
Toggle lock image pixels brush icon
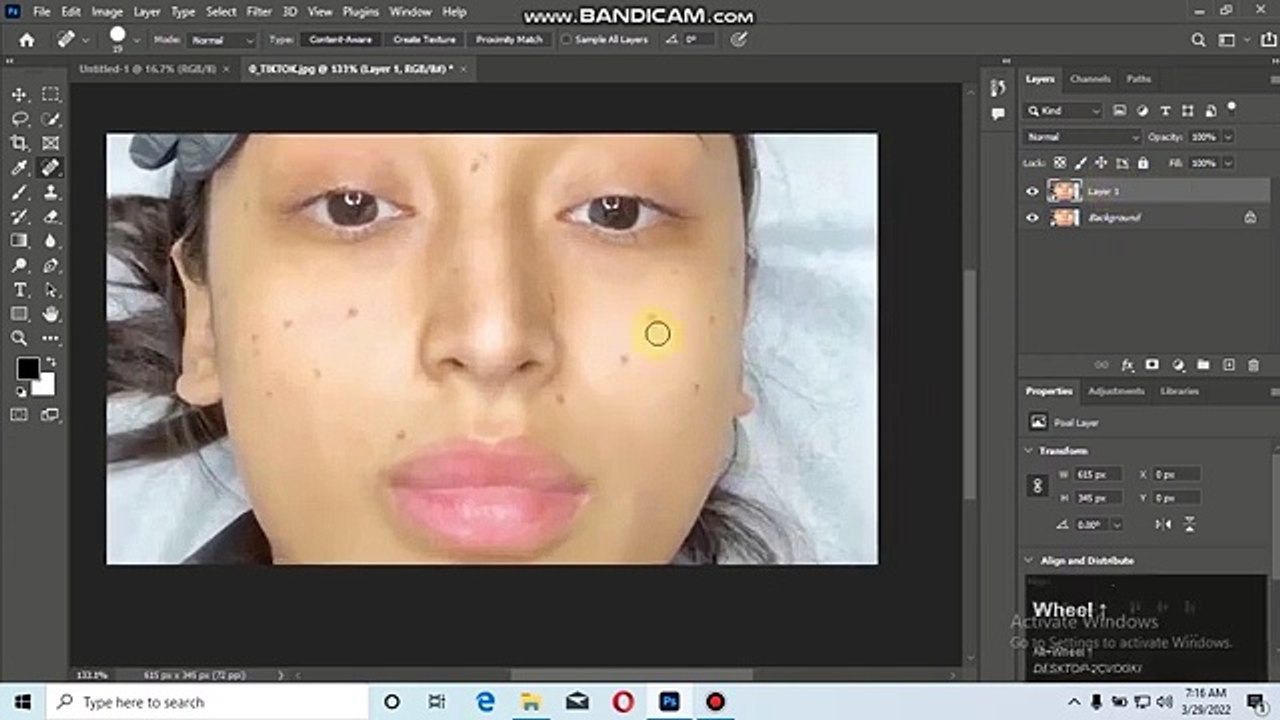click(1081, 163)
